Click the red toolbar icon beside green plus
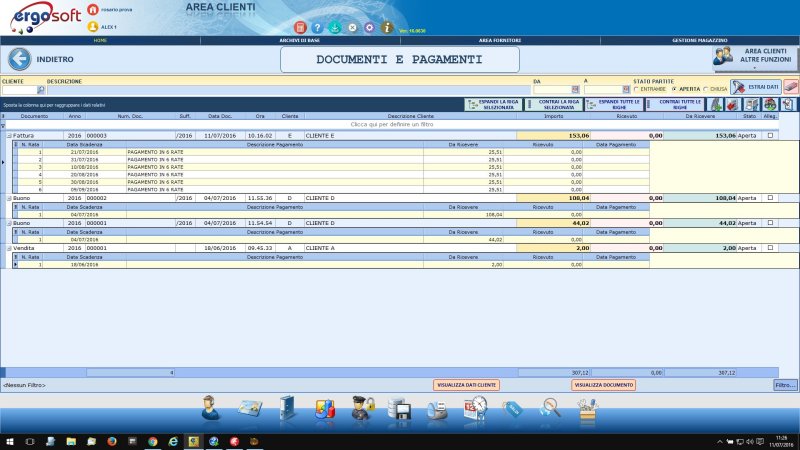Viewport: 800px width, 450px height. (733, 105)
